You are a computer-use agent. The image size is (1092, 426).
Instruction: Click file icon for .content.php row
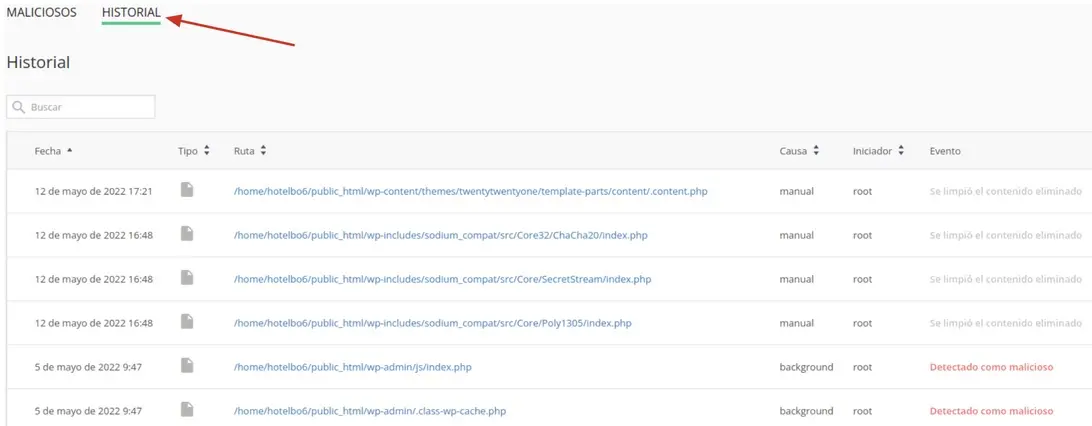tap(187, 189)
